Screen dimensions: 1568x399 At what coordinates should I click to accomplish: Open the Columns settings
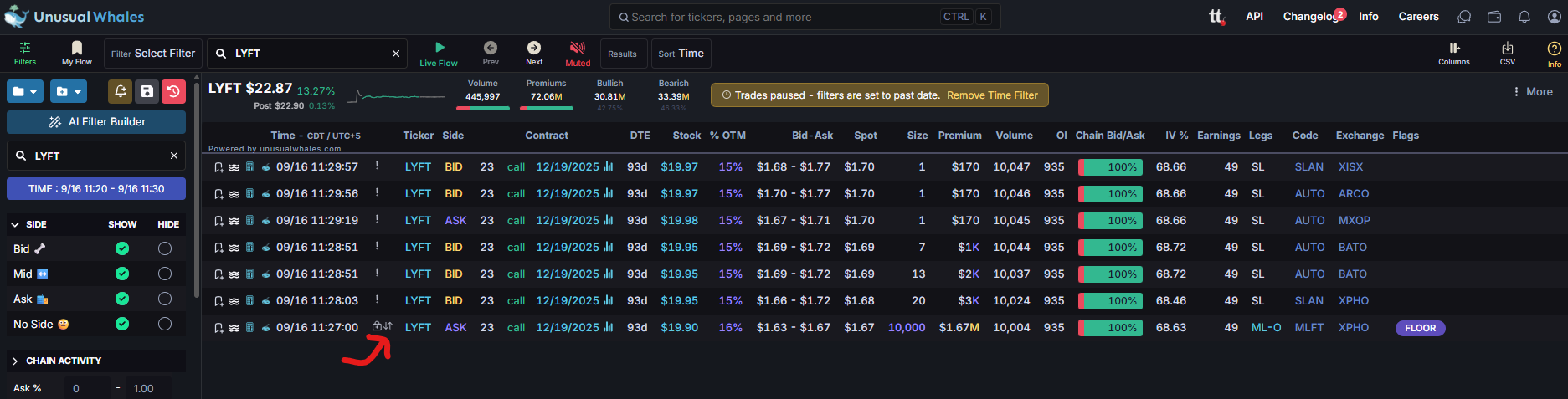pyautogui.click(x=1454, y=54)
